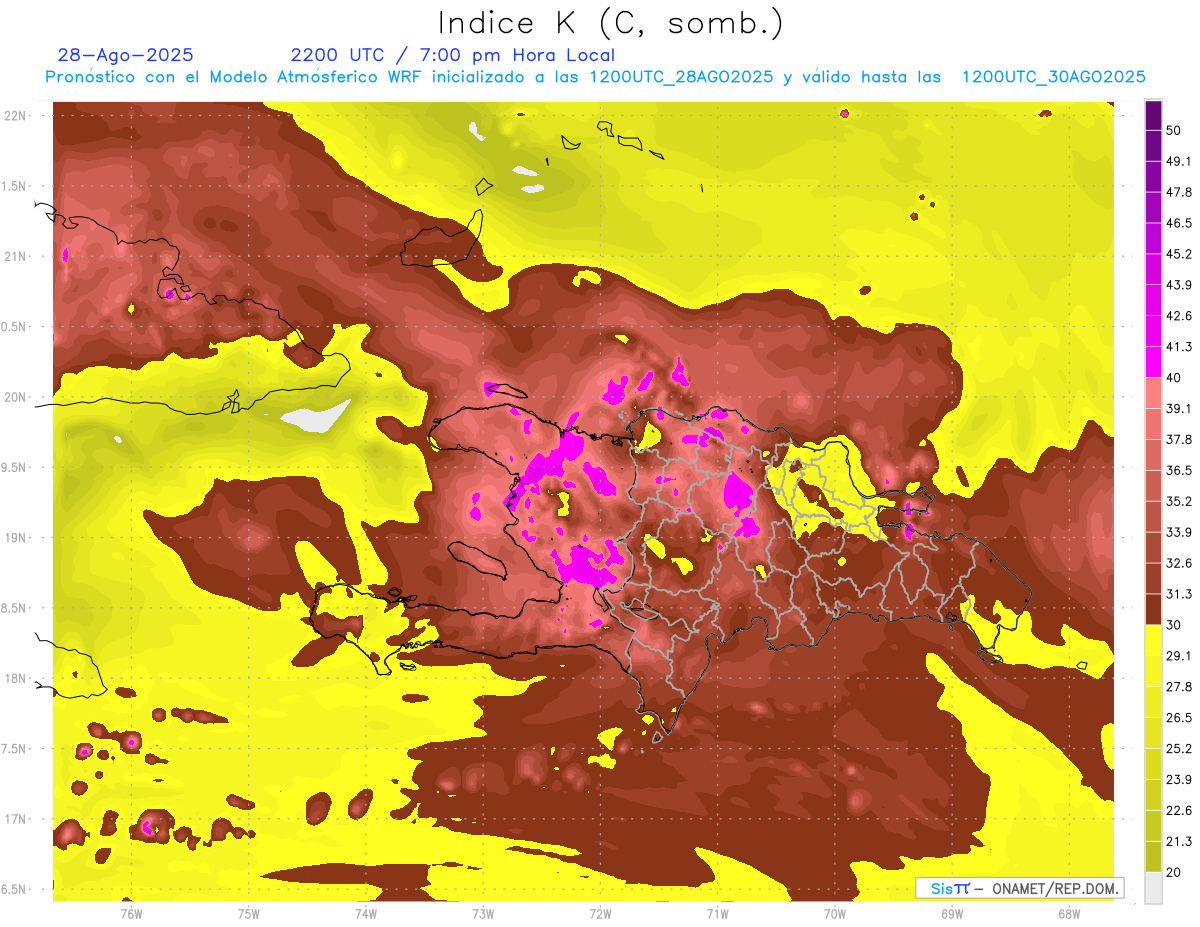1200x927 pixels.
Task: Pick the light gray legend band below 20
Action: pos(1153,887)
